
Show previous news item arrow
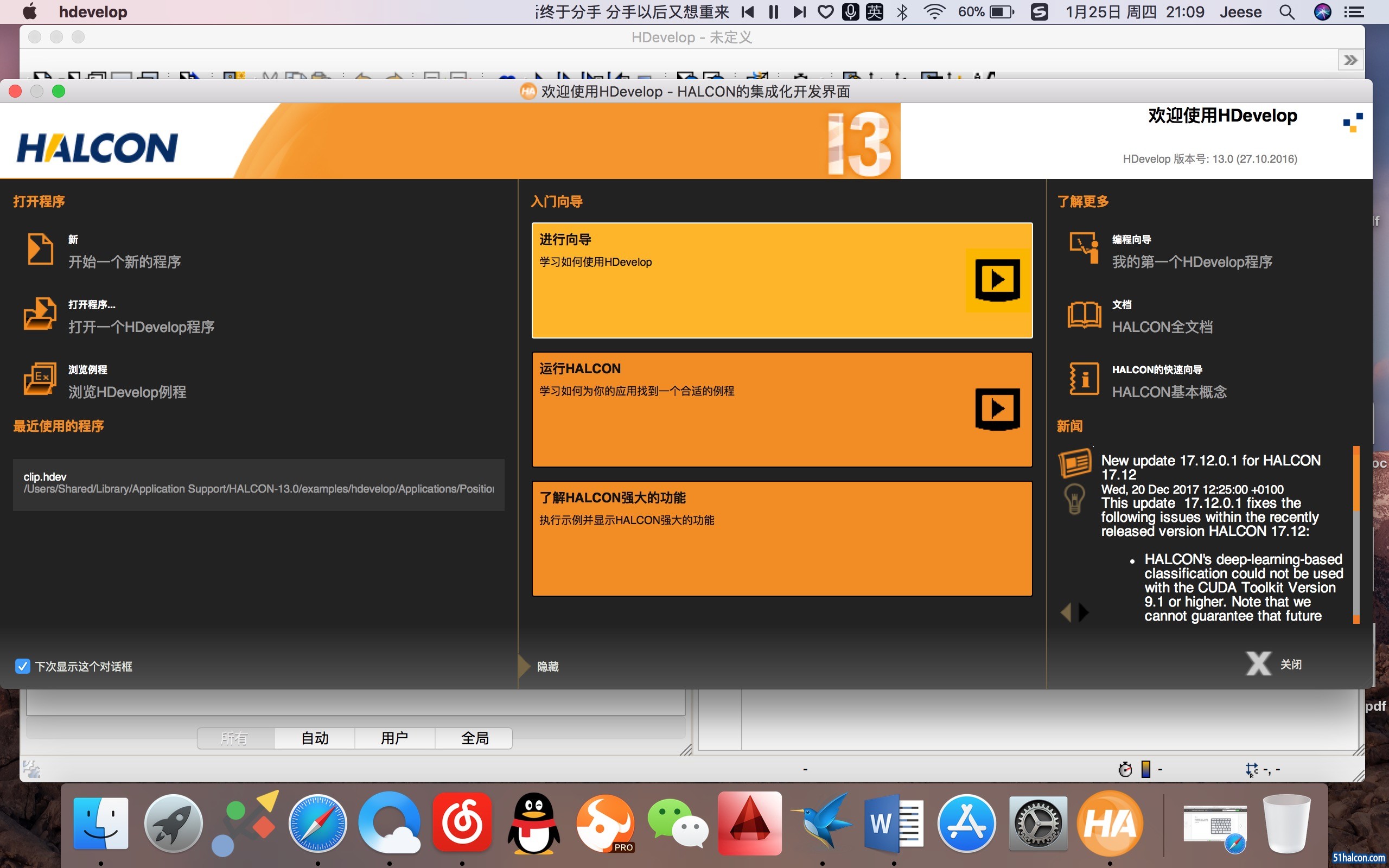coord(1066,612)
